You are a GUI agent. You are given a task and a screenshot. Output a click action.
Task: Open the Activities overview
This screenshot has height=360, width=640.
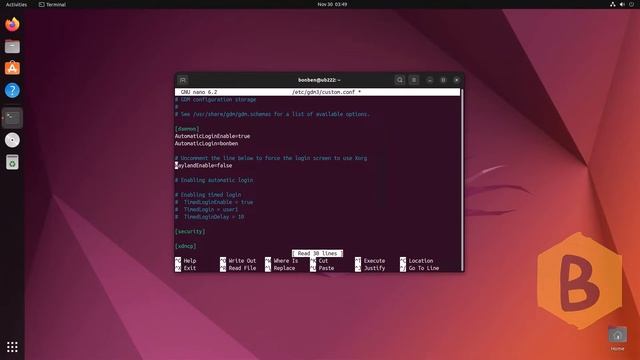pyautogui.click(x=16, y=4)
